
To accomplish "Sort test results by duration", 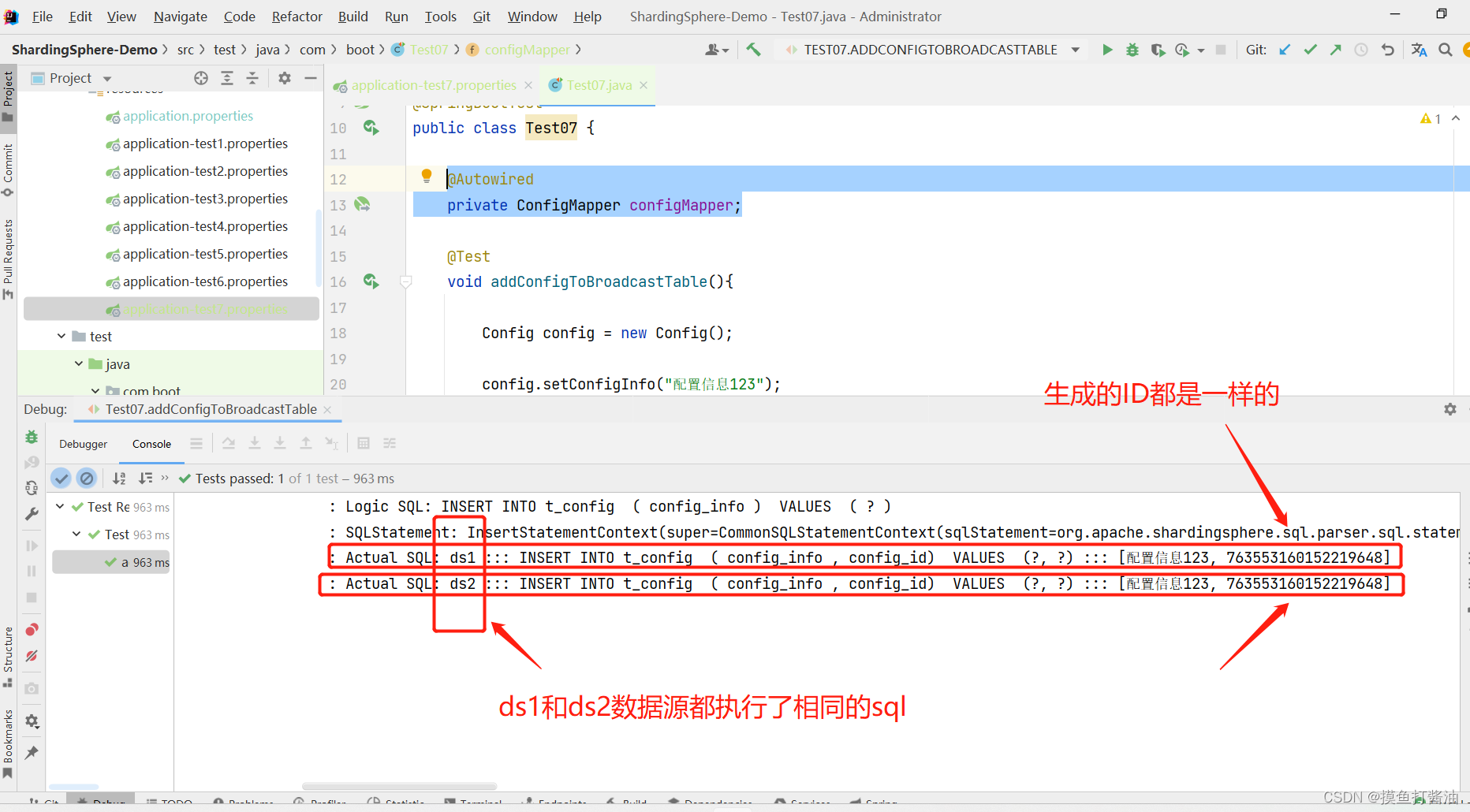I will click(145, 478).
